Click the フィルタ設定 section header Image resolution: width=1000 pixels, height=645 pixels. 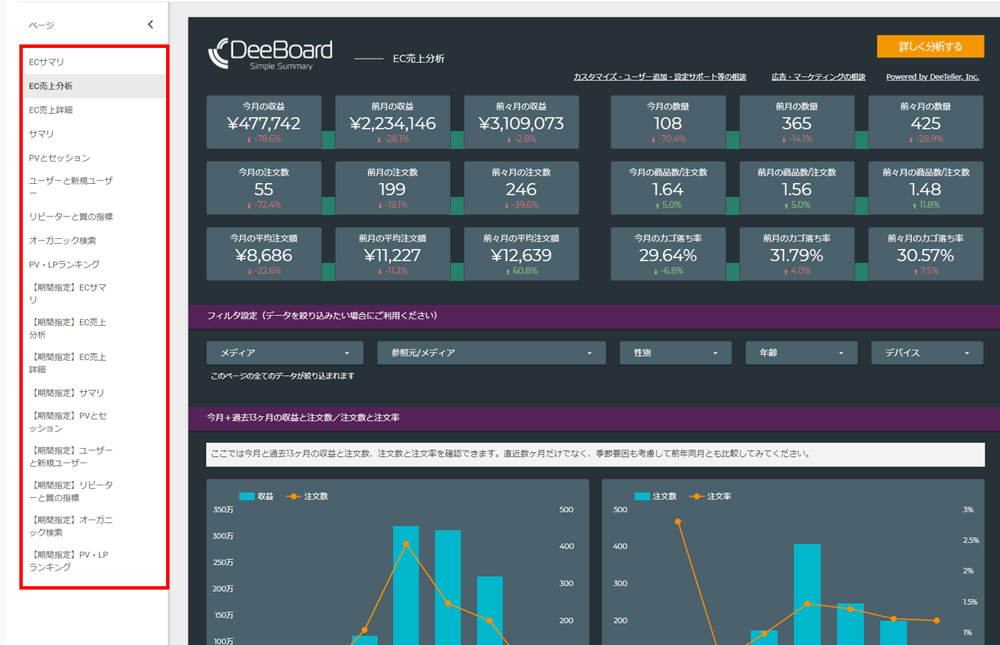[x=594, y=316]
